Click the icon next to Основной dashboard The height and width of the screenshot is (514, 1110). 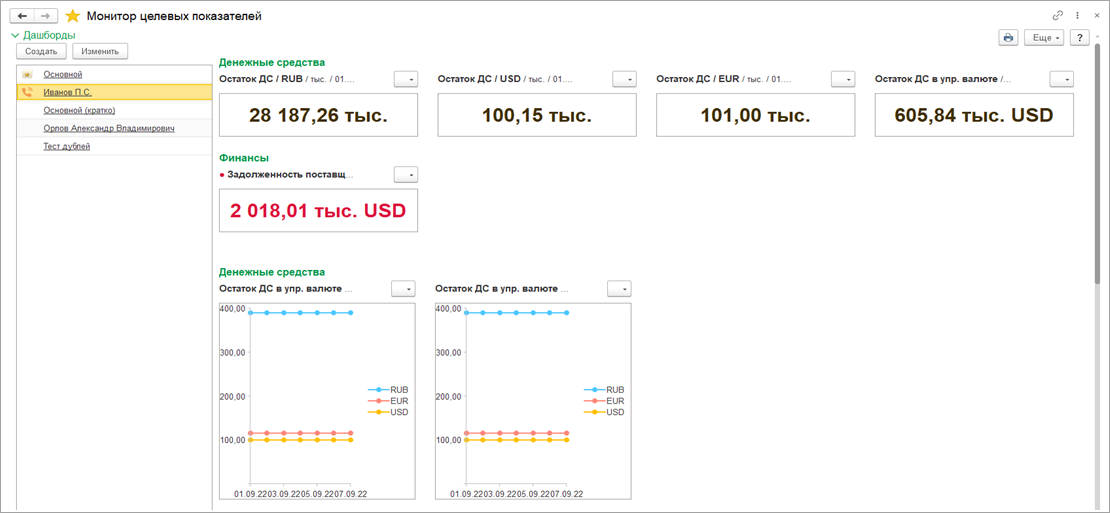[x=27, y=74]
